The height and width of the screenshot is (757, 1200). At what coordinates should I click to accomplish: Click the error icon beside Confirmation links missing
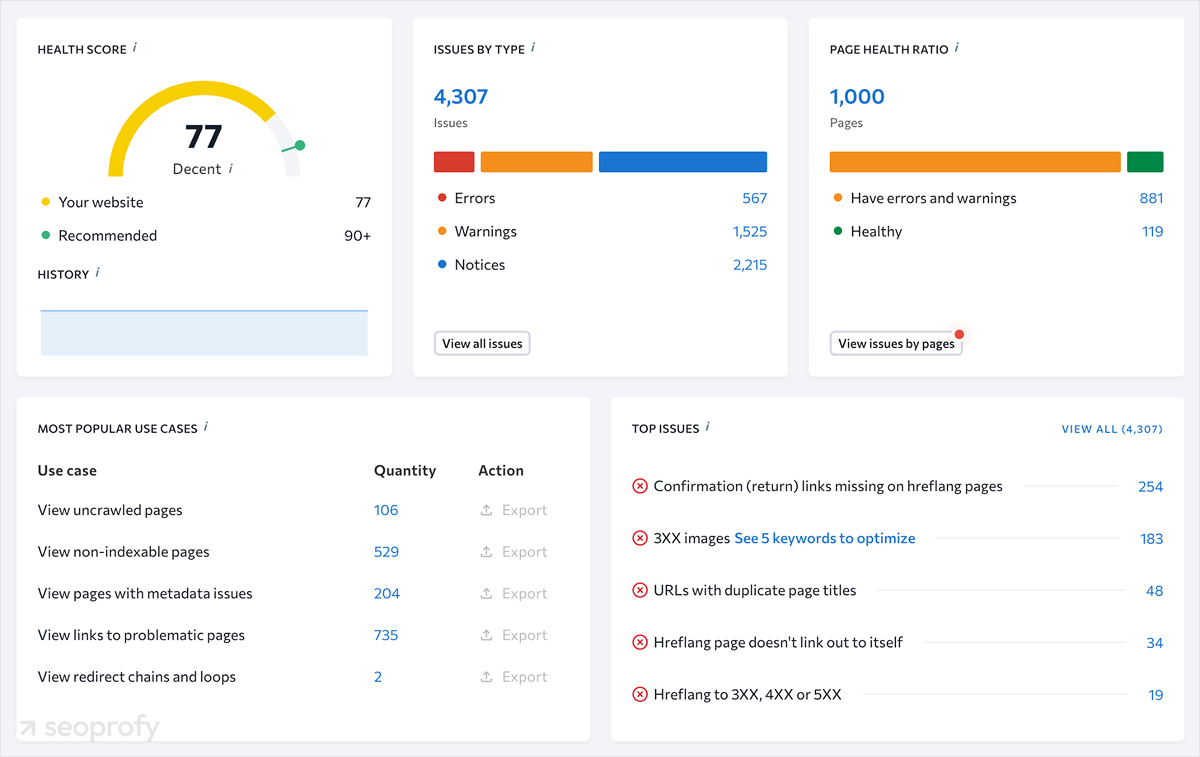640,486
